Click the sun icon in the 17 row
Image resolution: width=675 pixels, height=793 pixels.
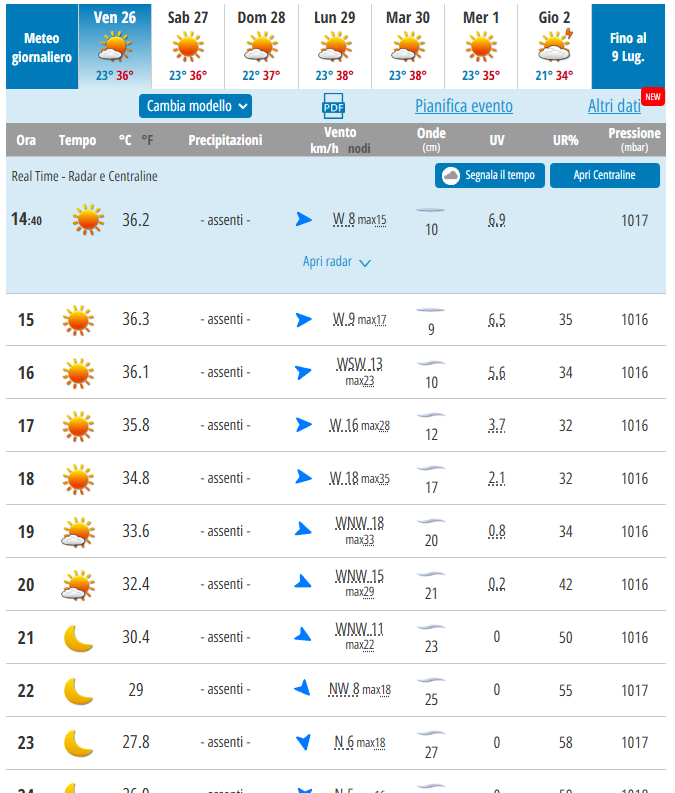click(78, 426)
